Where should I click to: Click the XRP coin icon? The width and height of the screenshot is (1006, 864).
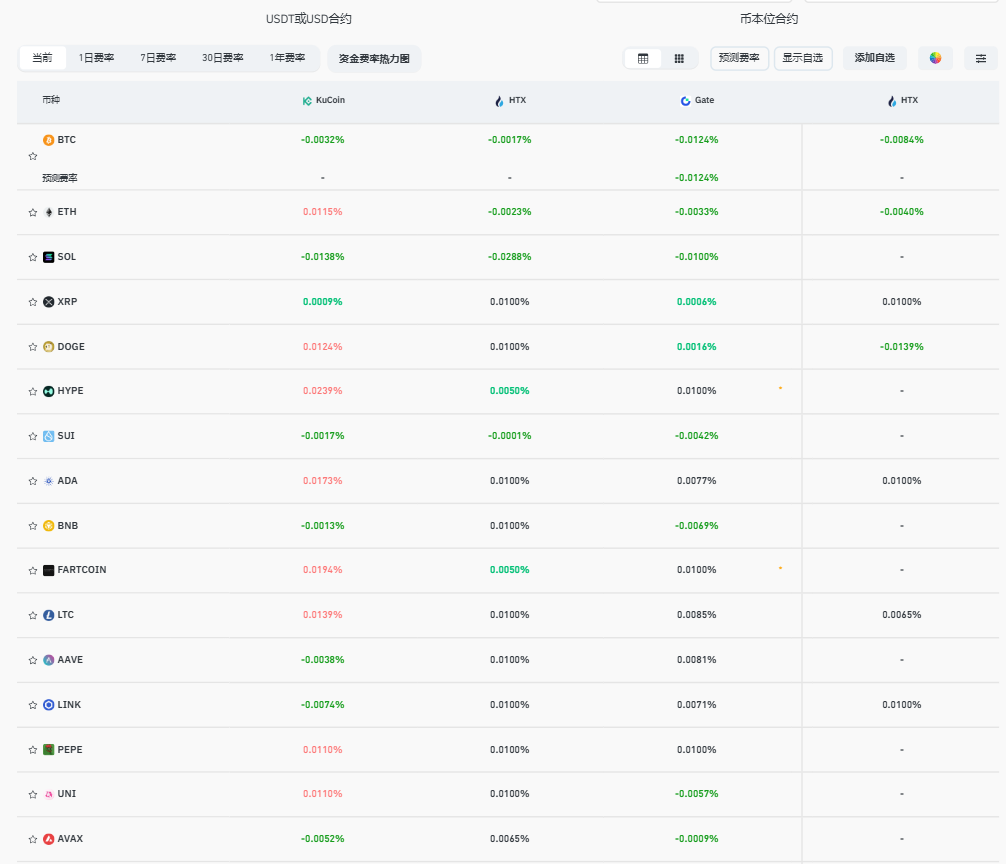[x=48, y=302]
